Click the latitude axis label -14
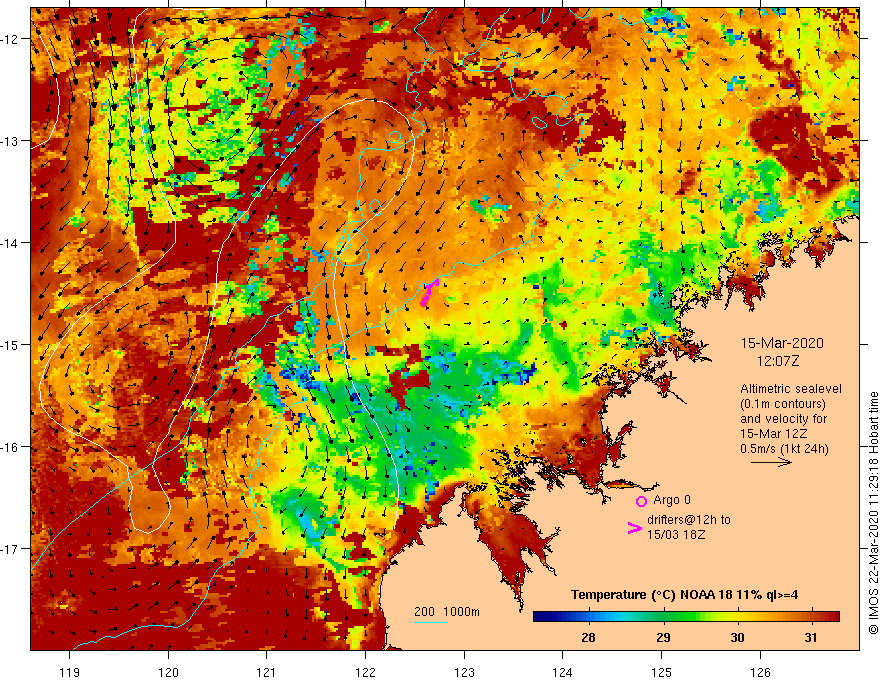This screenshot has height=680, width=880. tap(10, 243)
